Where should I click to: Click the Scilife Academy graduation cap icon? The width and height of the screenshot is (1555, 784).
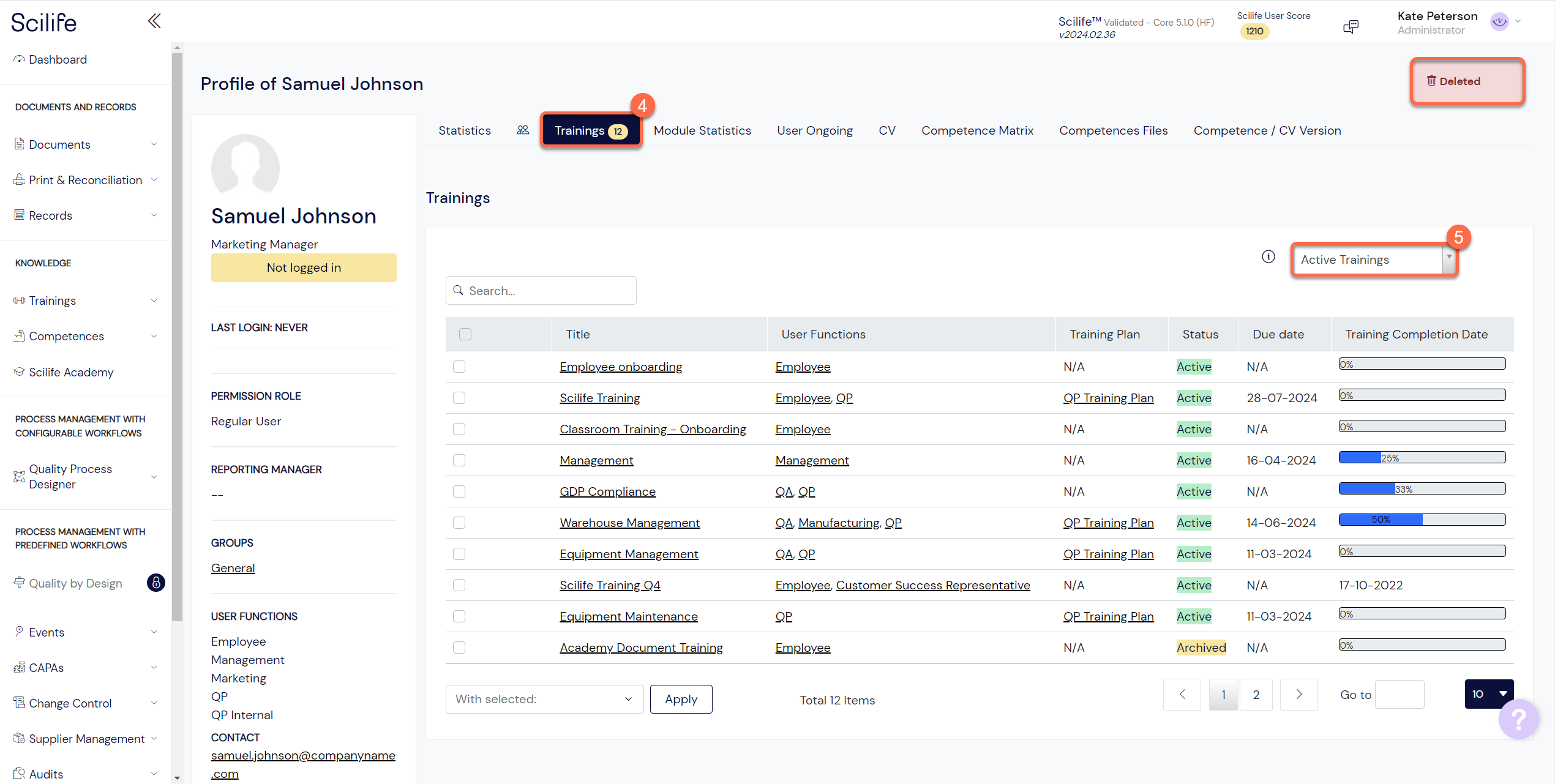20,372
